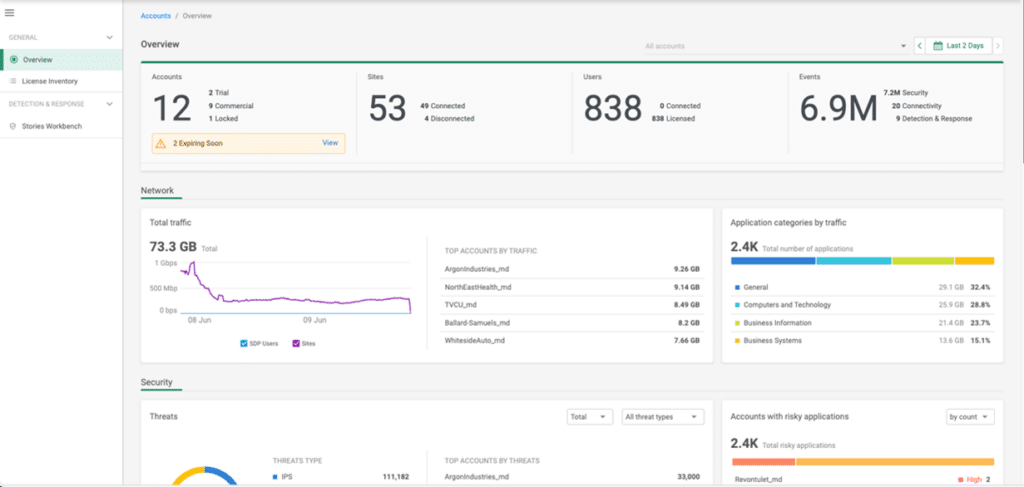The width and height of the screenshot is (1024, 487).
Task: Click the 12 accounts count
Action: [172, 108]
